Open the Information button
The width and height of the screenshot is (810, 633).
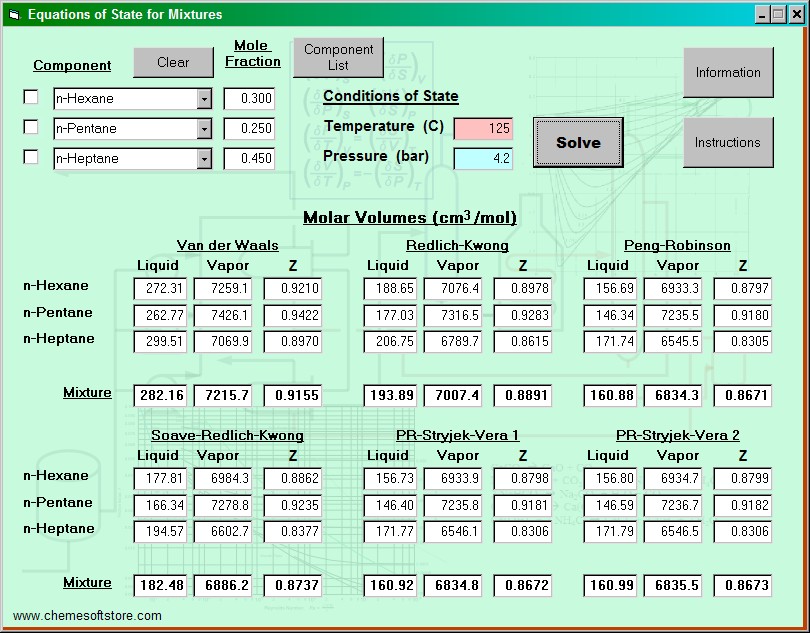click(728, 72)
